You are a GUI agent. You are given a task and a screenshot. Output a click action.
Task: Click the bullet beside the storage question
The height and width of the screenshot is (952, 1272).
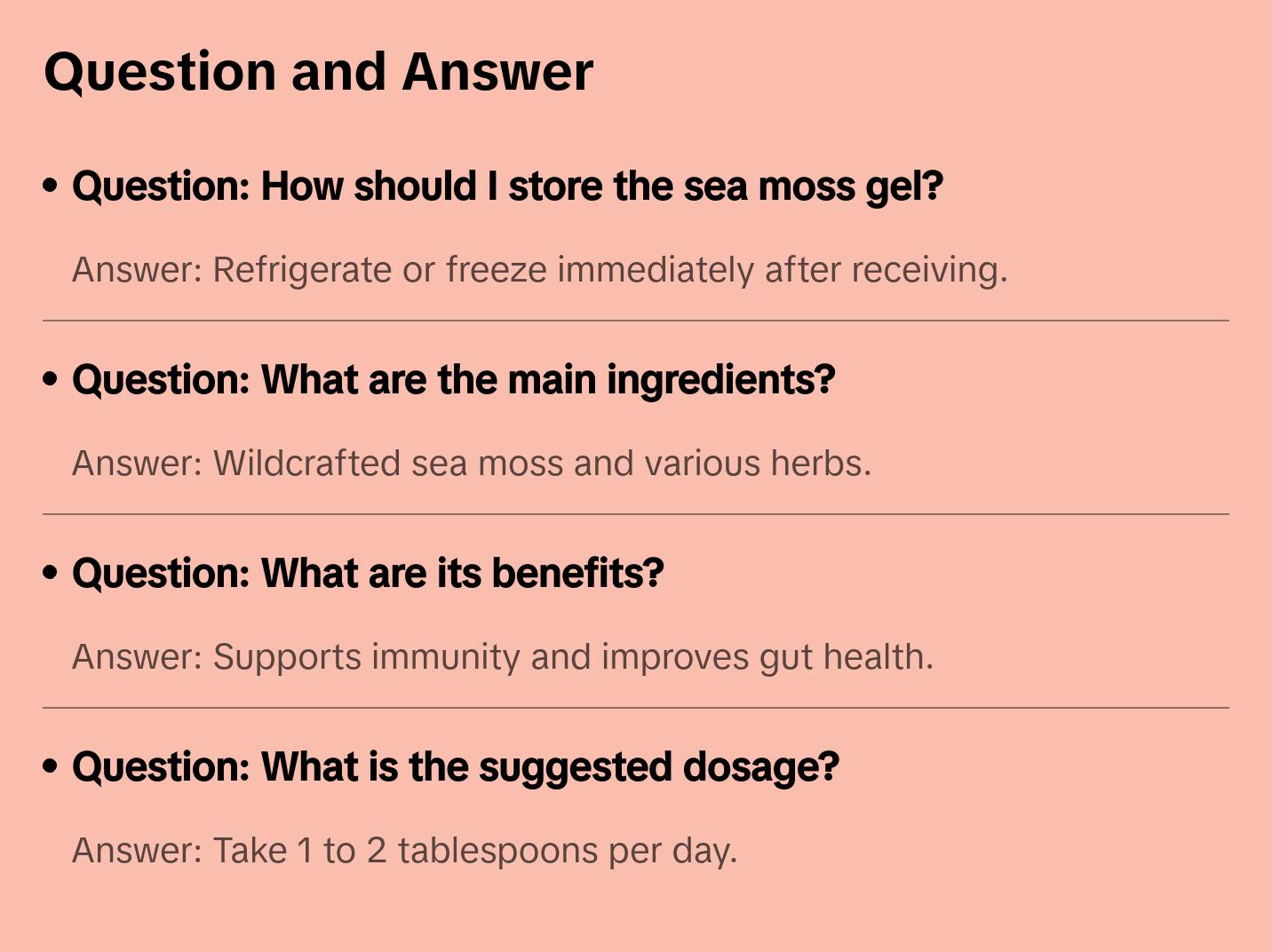pos(51,186)
